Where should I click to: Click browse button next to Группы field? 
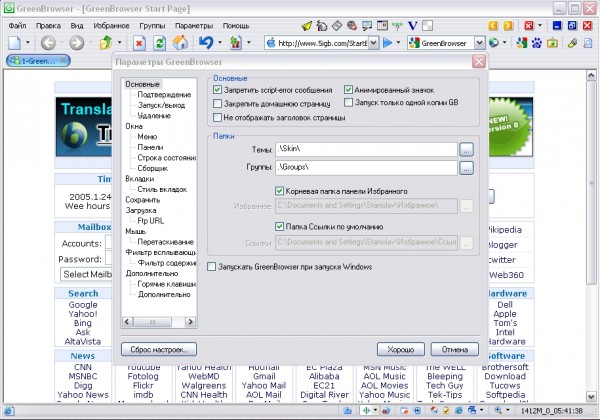click(x=466, y=168)
